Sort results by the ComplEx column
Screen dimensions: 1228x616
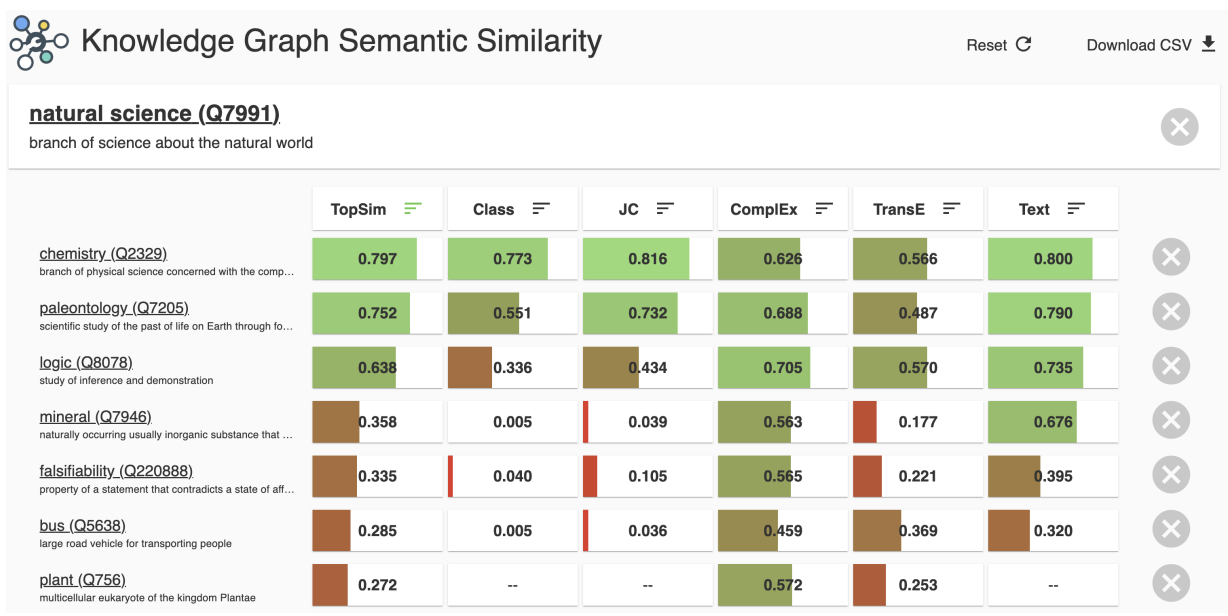pyautogui.click(x=823, y=209)
